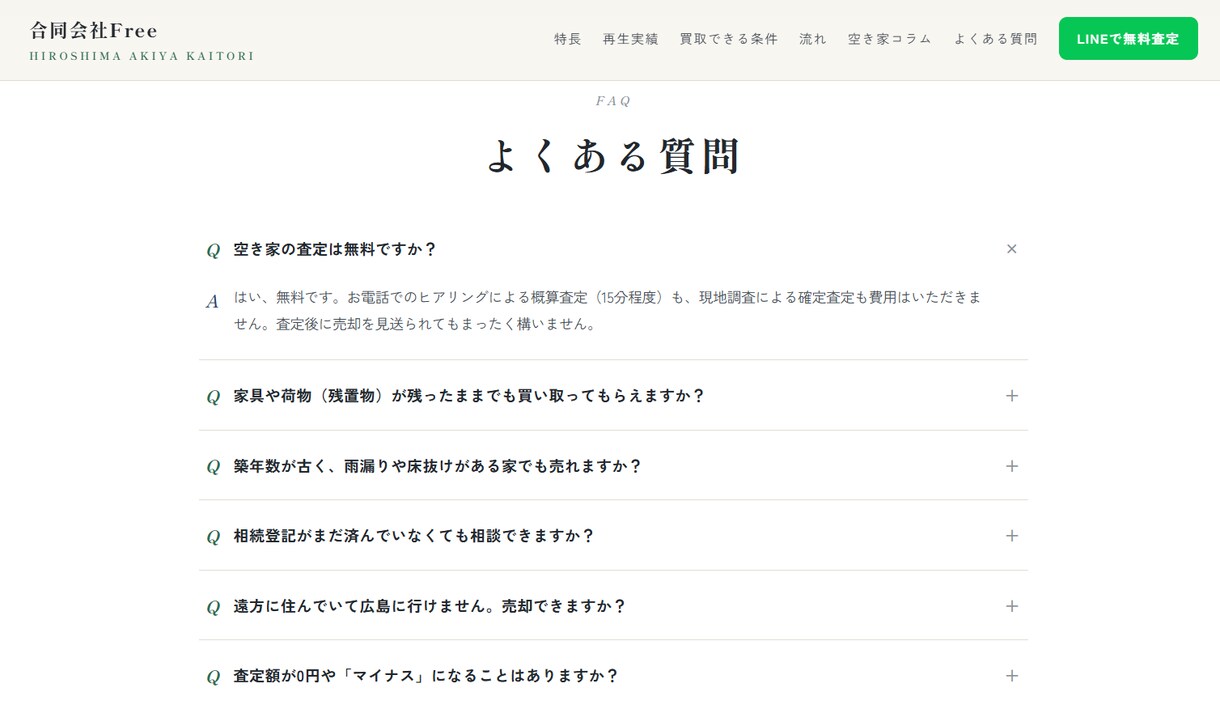
Task: Expand plus icon for 相続登記がまだ済んで question
Action: coord(1011,536)
